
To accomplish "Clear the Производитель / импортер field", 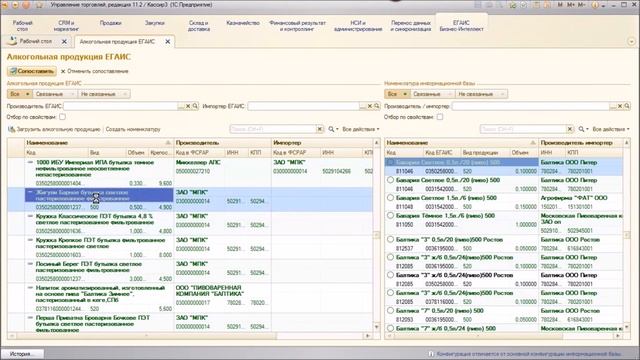I will [620, 106].
